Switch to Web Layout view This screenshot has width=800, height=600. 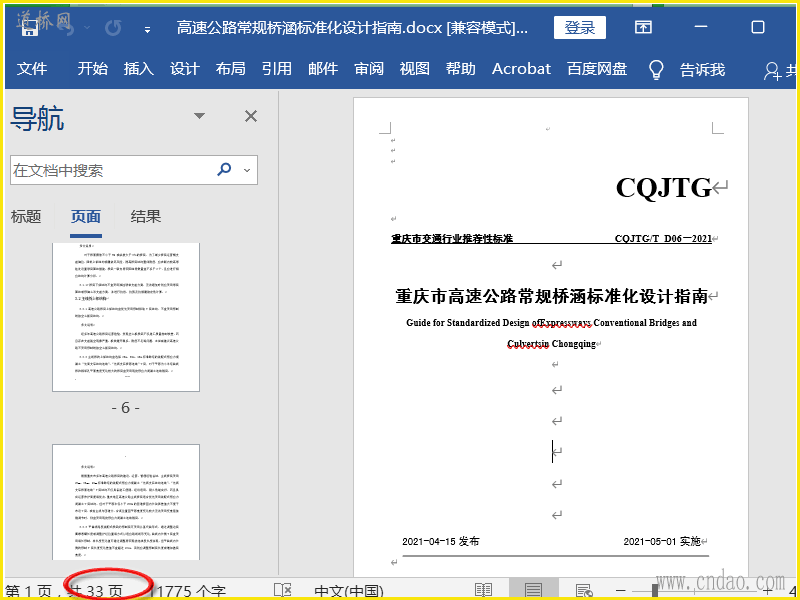(584, 590)
